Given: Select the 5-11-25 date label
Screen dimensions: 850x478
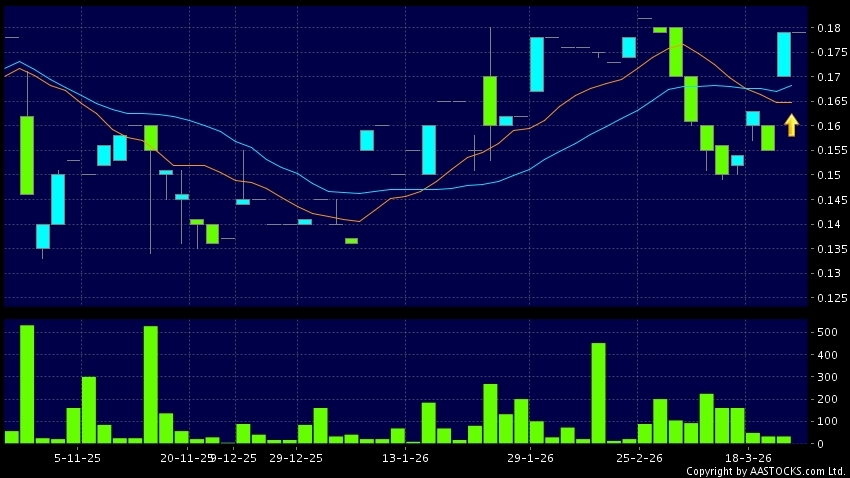Looking at the screenshot, I should point(77,457).
